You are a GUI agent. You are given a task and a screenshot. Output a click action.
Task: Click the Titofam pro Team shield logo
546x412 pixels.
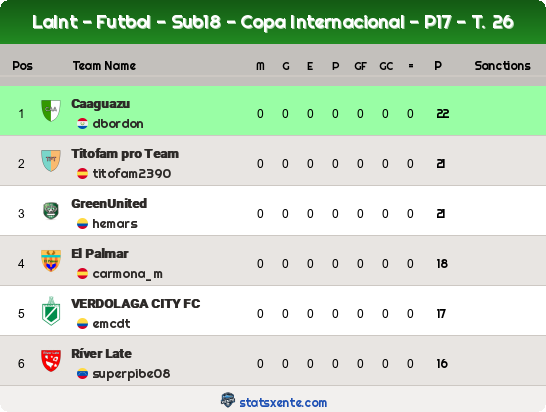click(x=51, y=161)
